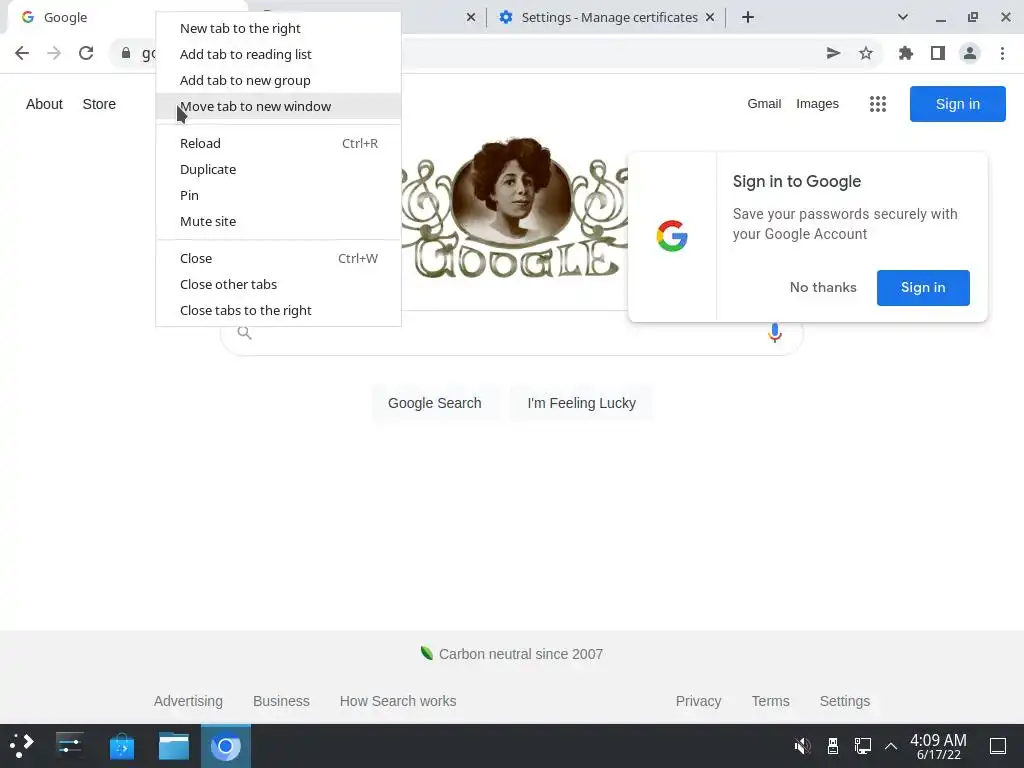Choose Mute site
Image resolution: width=1024 pixels, height=768 pixels.
[x=278, y=221]
